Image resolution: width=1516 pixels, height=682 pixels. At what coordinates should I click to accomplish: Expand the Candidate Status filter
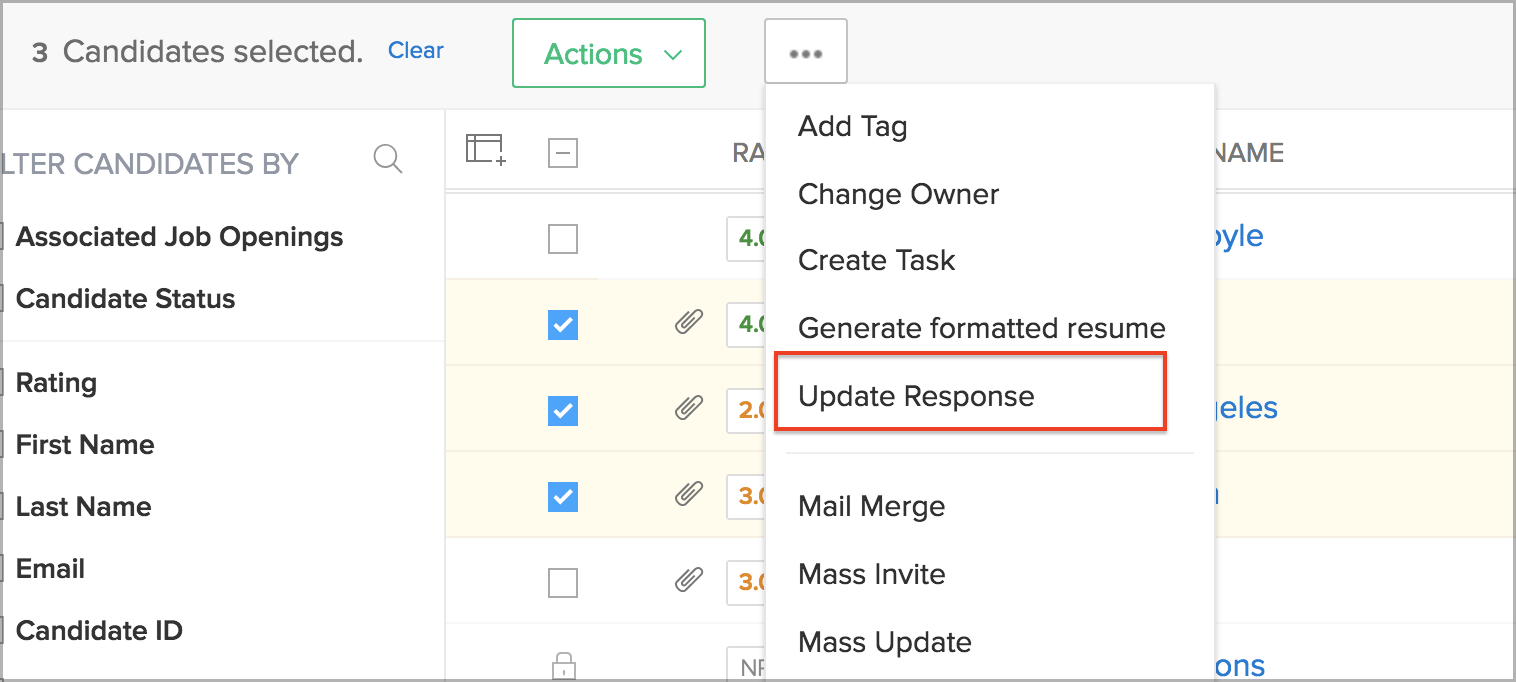[125, 299]
